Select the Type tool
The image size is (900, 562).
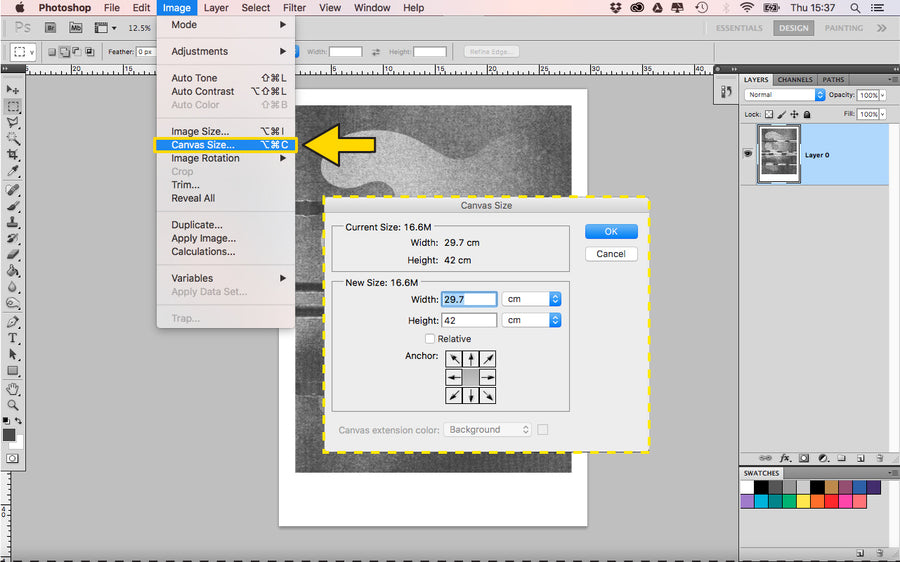[x=13, y=338]
